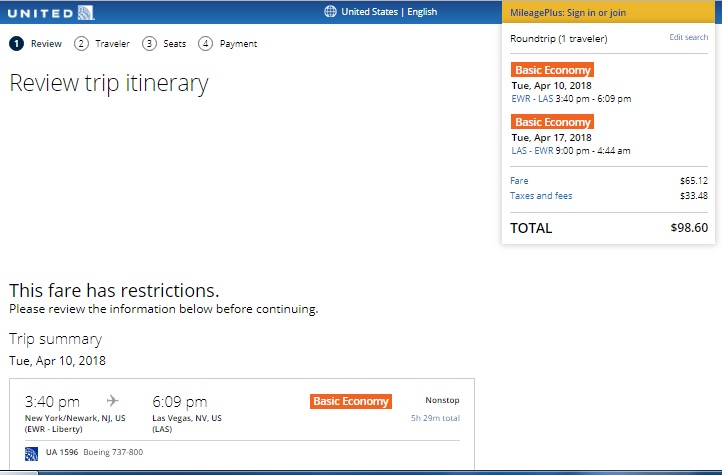Click Basic Economy badge in trip summary card

351,401
